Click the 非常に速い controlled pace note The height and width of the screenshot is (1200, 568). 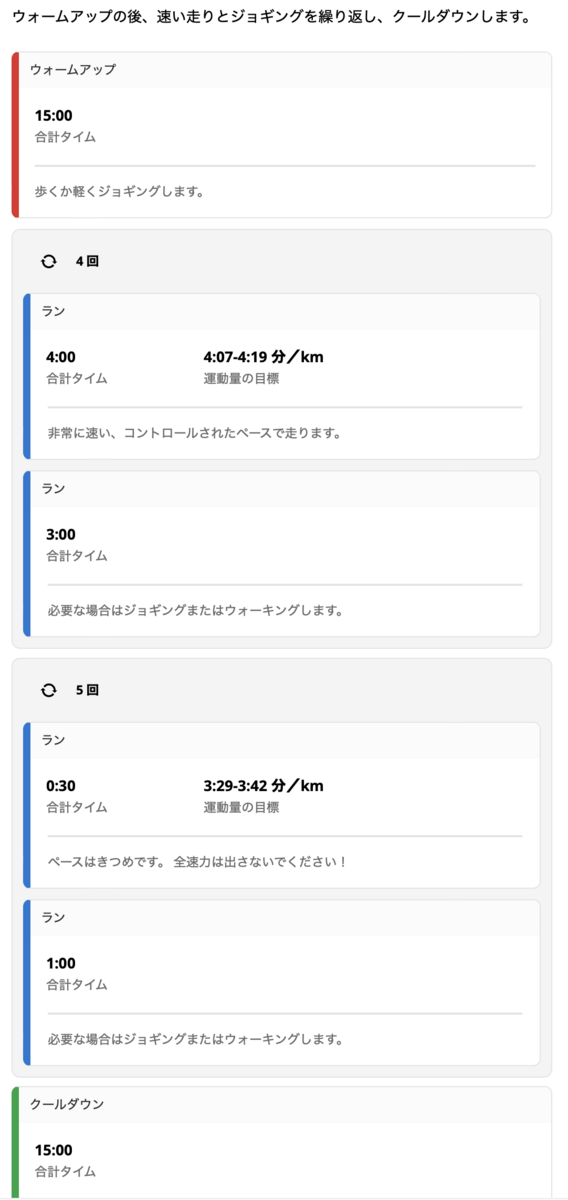coord(195,433)
